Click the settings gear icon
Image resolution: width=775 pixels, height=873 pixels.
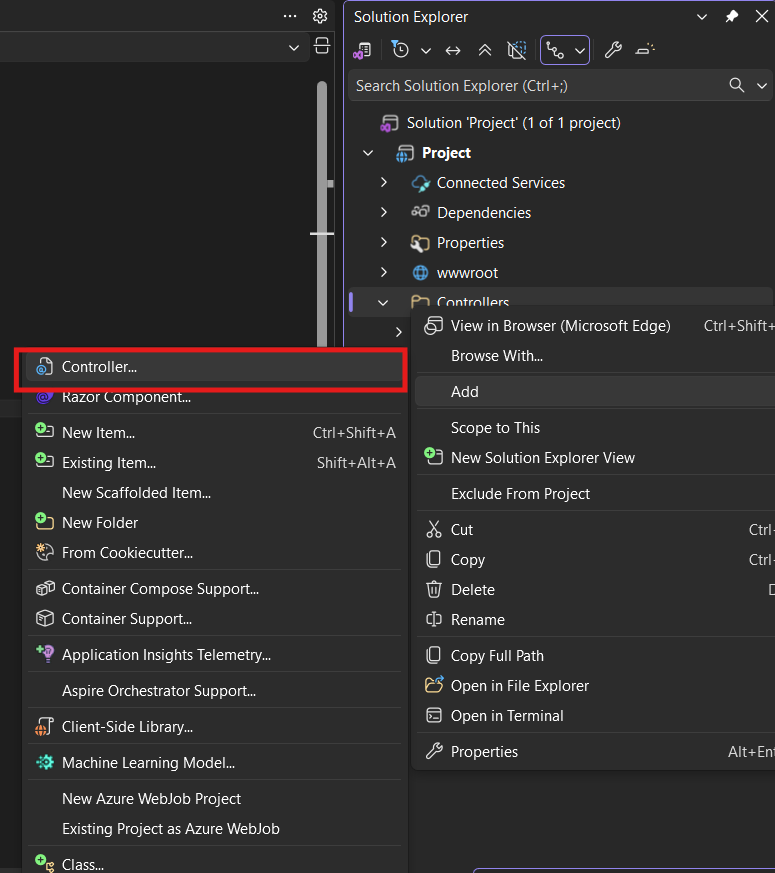pyautogui.click(x=320, y=16)
